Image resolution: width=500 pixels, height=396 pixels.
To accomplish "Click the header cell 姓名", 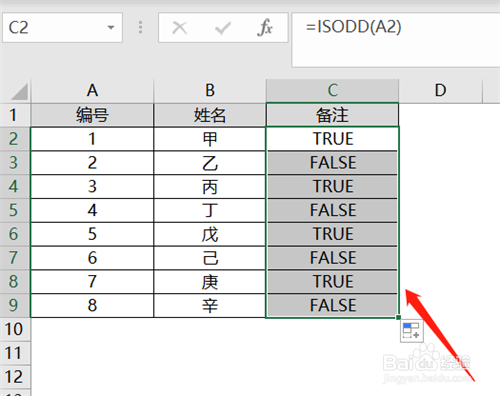I will pos(210,115).
